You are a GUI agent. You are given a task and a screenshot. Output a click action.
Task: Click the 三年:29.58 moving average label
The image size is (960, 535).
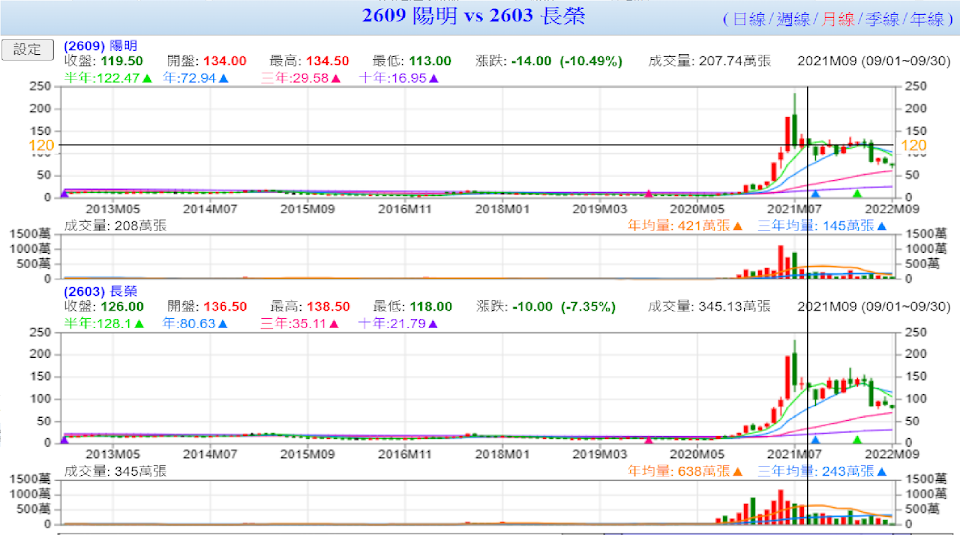pos(301,78)
